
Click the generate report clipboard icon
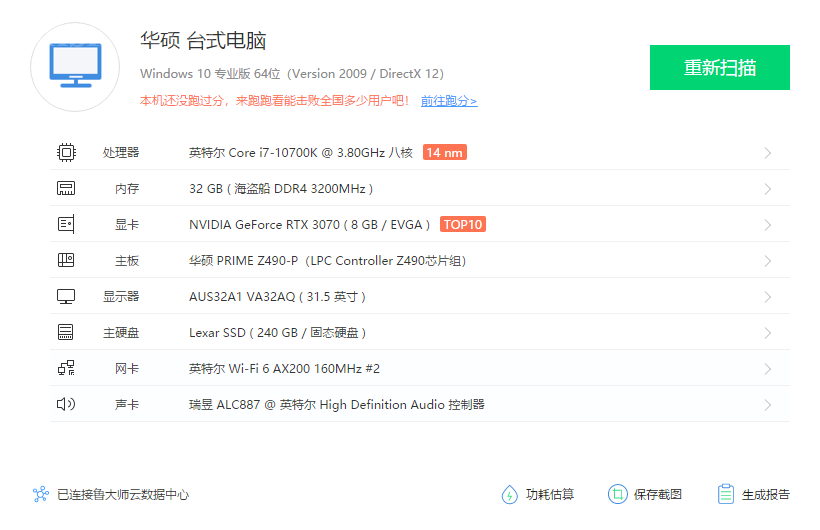coord(725,494)
